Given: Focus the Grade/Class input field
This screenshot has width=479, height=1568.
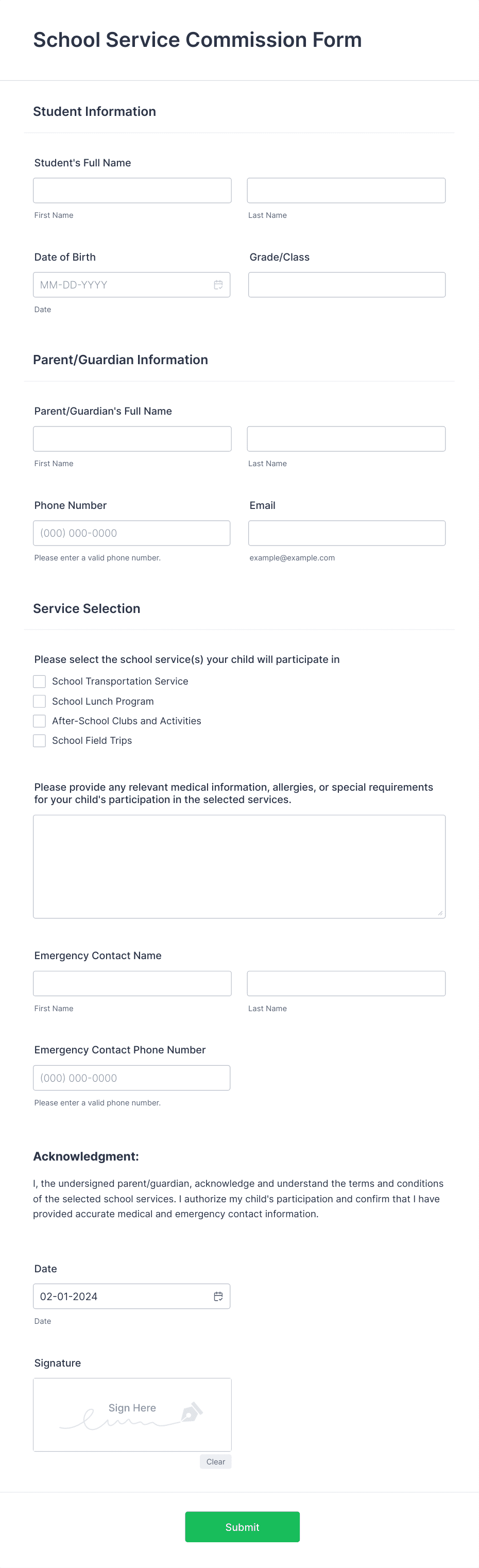Looking at the screenshot, I should pos(346,284).
